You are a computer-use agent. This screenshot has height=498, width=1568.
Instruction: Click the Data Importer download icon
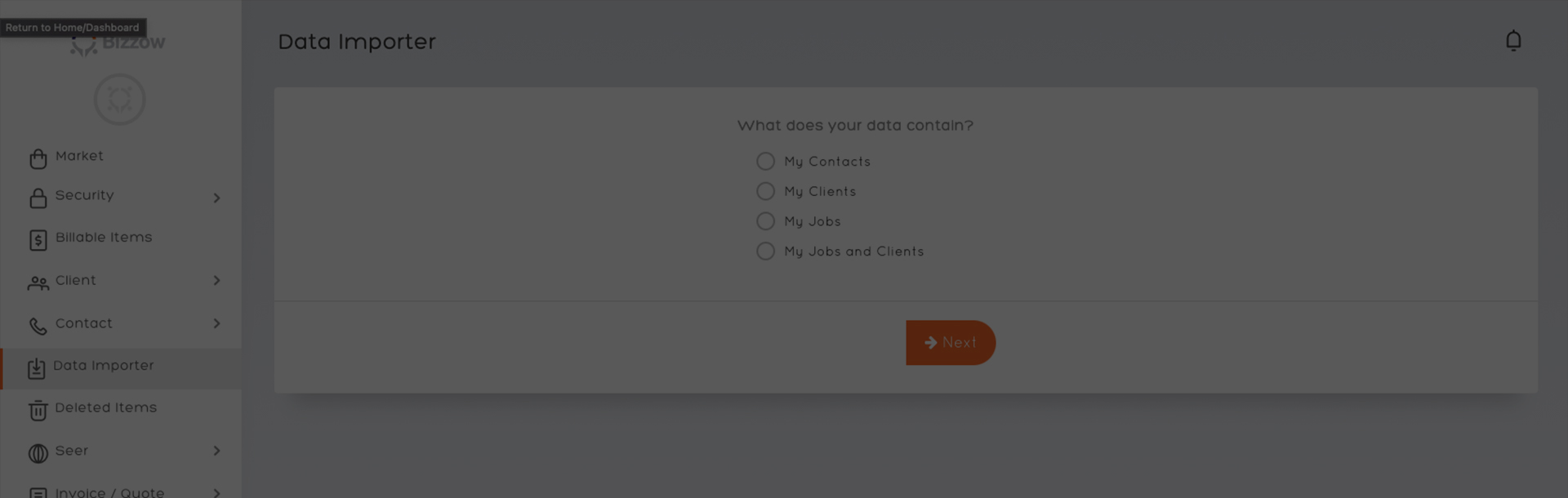(x=36, y=369)
